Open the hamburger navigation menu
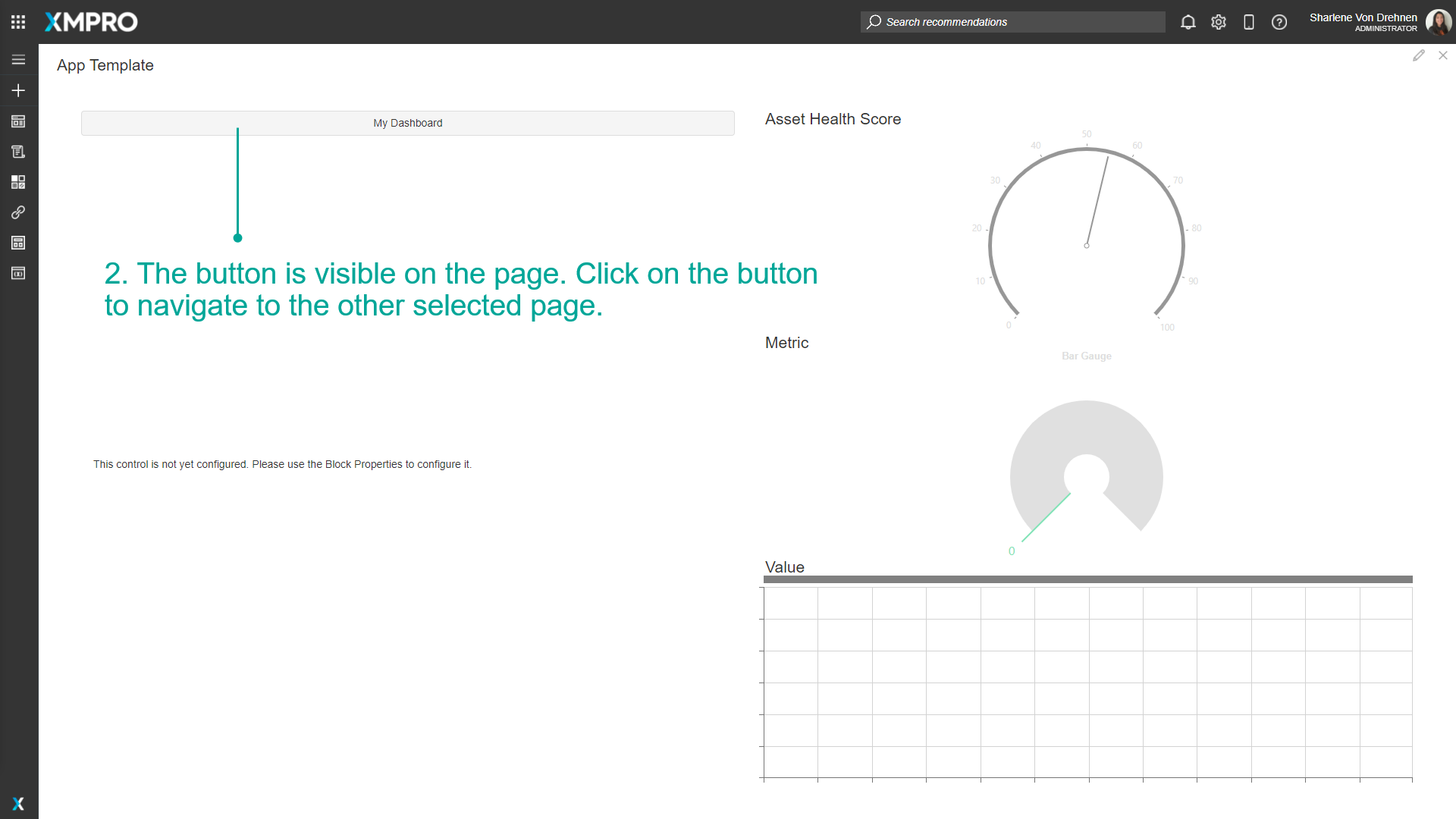Viewport: 1456px width, 819px height. pyautogui.click(x=18, y=59)
